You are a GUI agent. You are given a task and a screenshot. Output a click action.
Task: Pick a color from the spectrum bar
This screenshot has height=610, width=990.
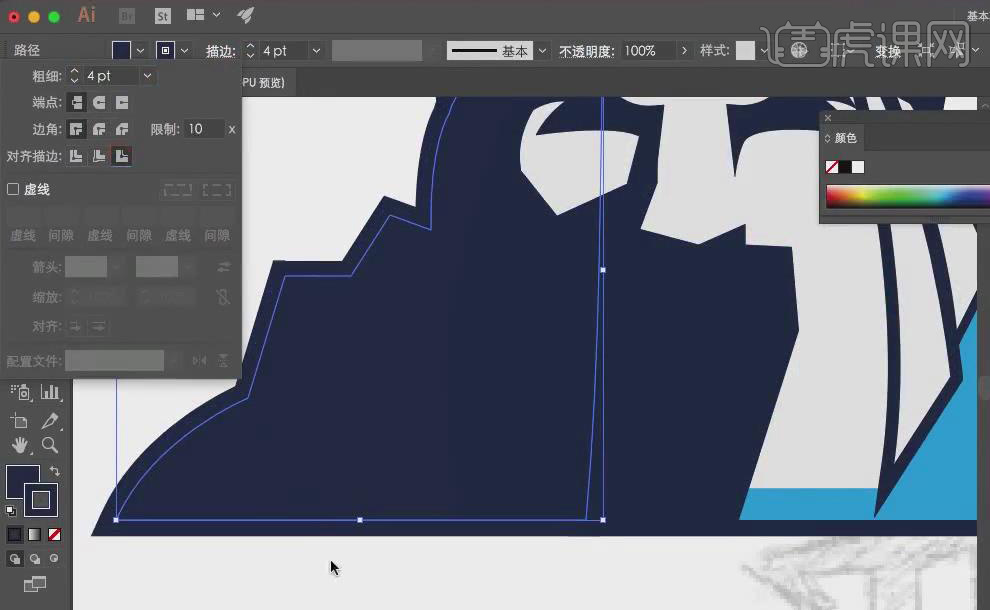click(x=908, y=197)
